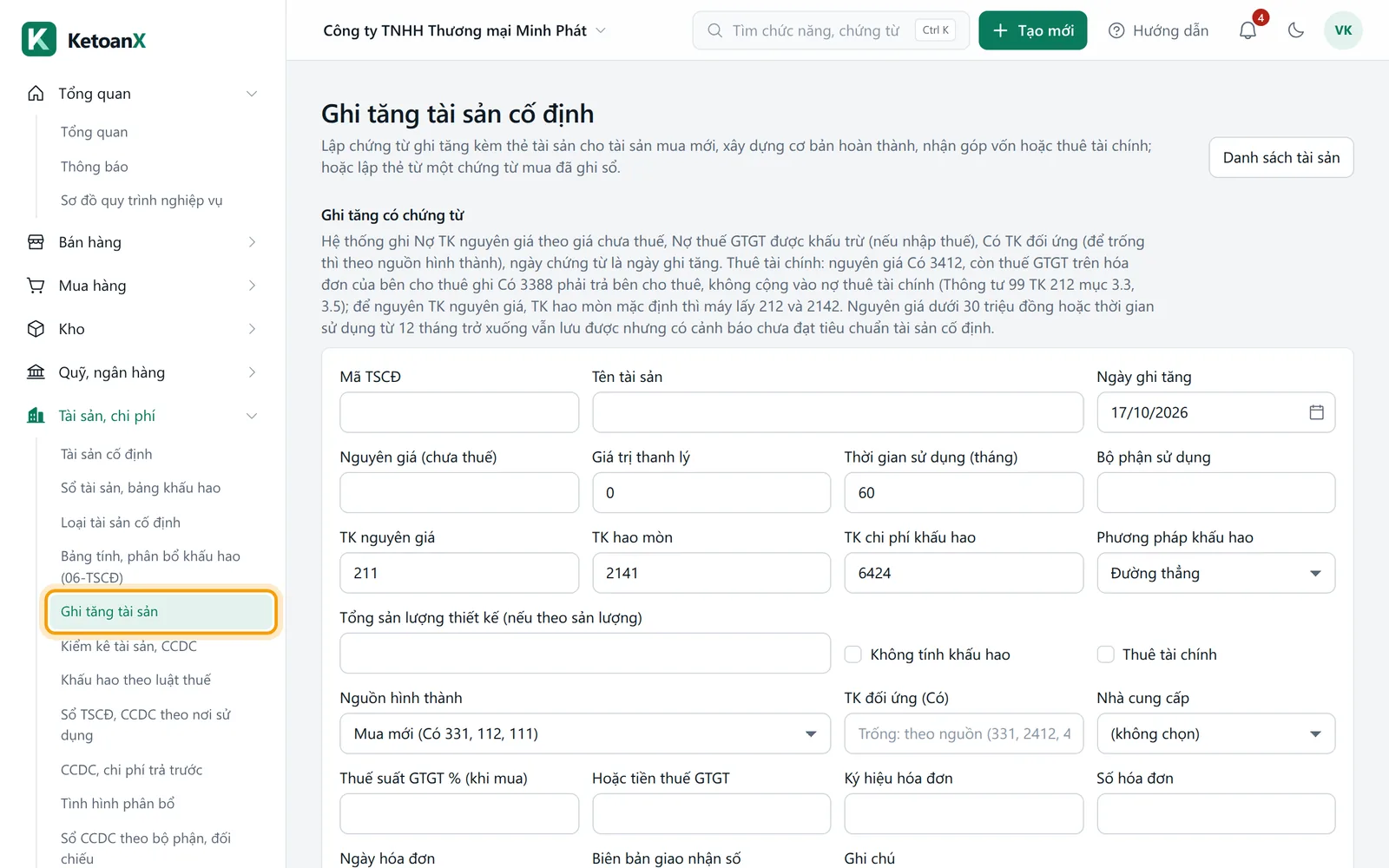This screenshot has height=868, width=1389.
Task: Click the Bán hàng store icon
Action: pos(36,242)
